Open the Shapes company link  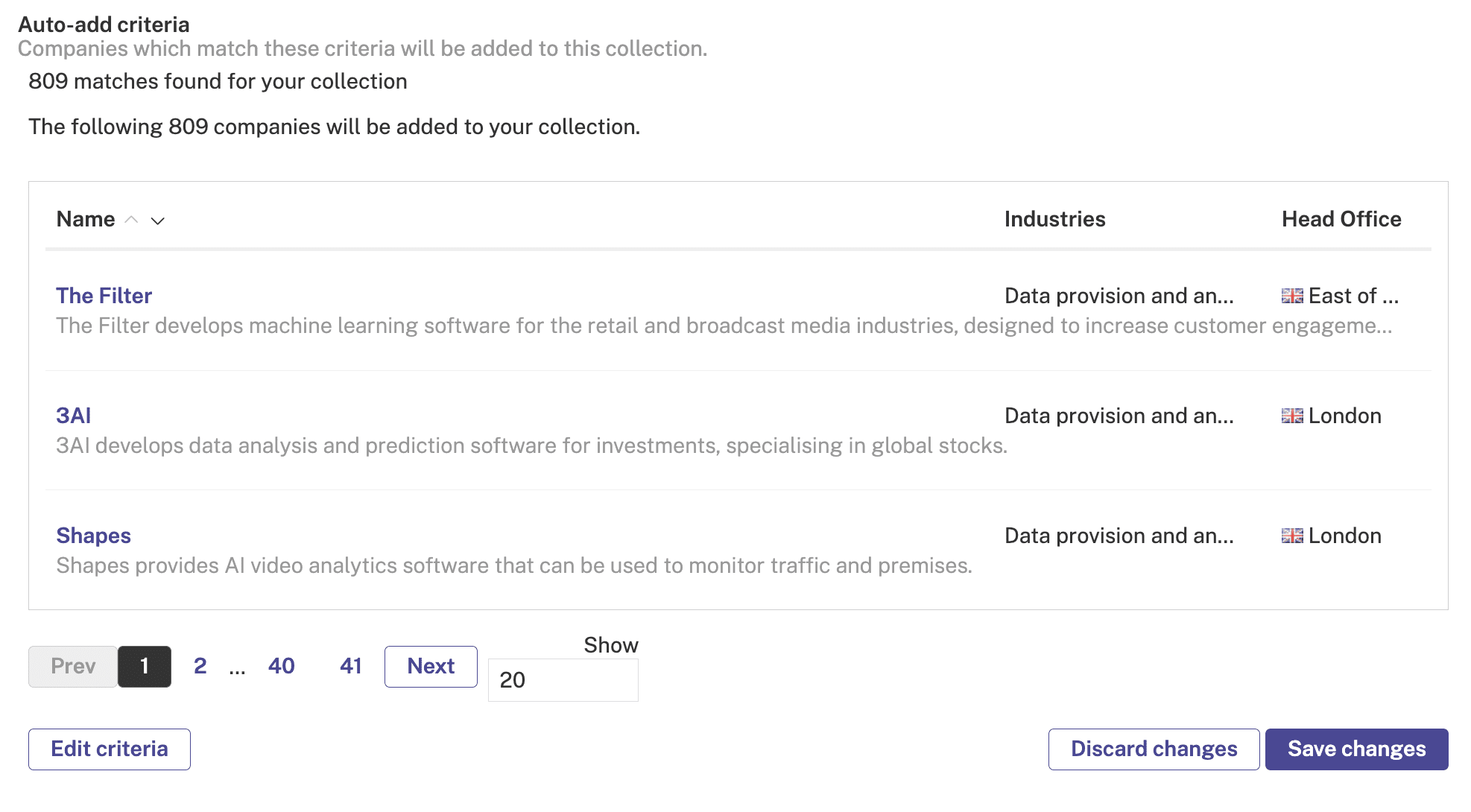(x=93, y=536)
